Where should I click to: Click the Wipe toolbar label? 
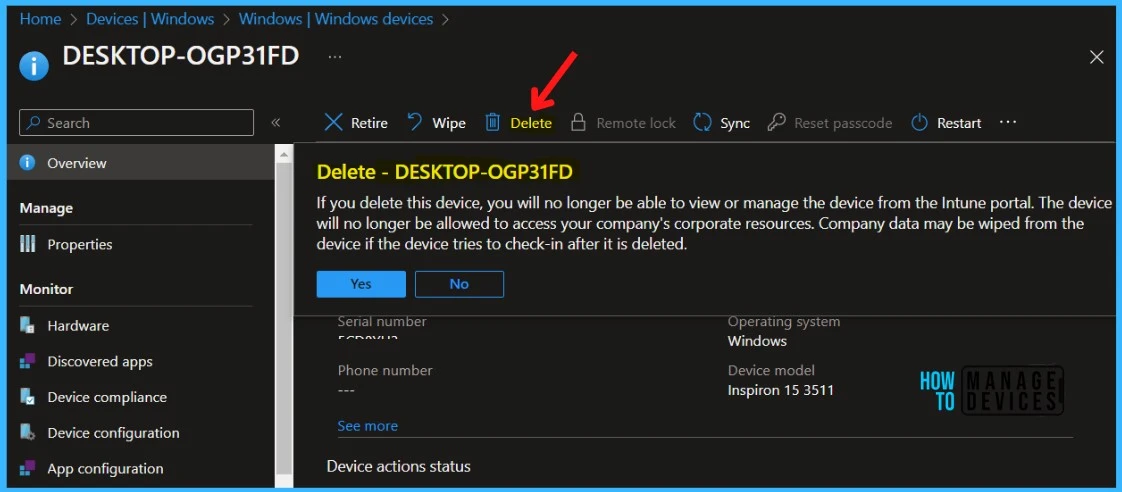[x=449, y=123]
